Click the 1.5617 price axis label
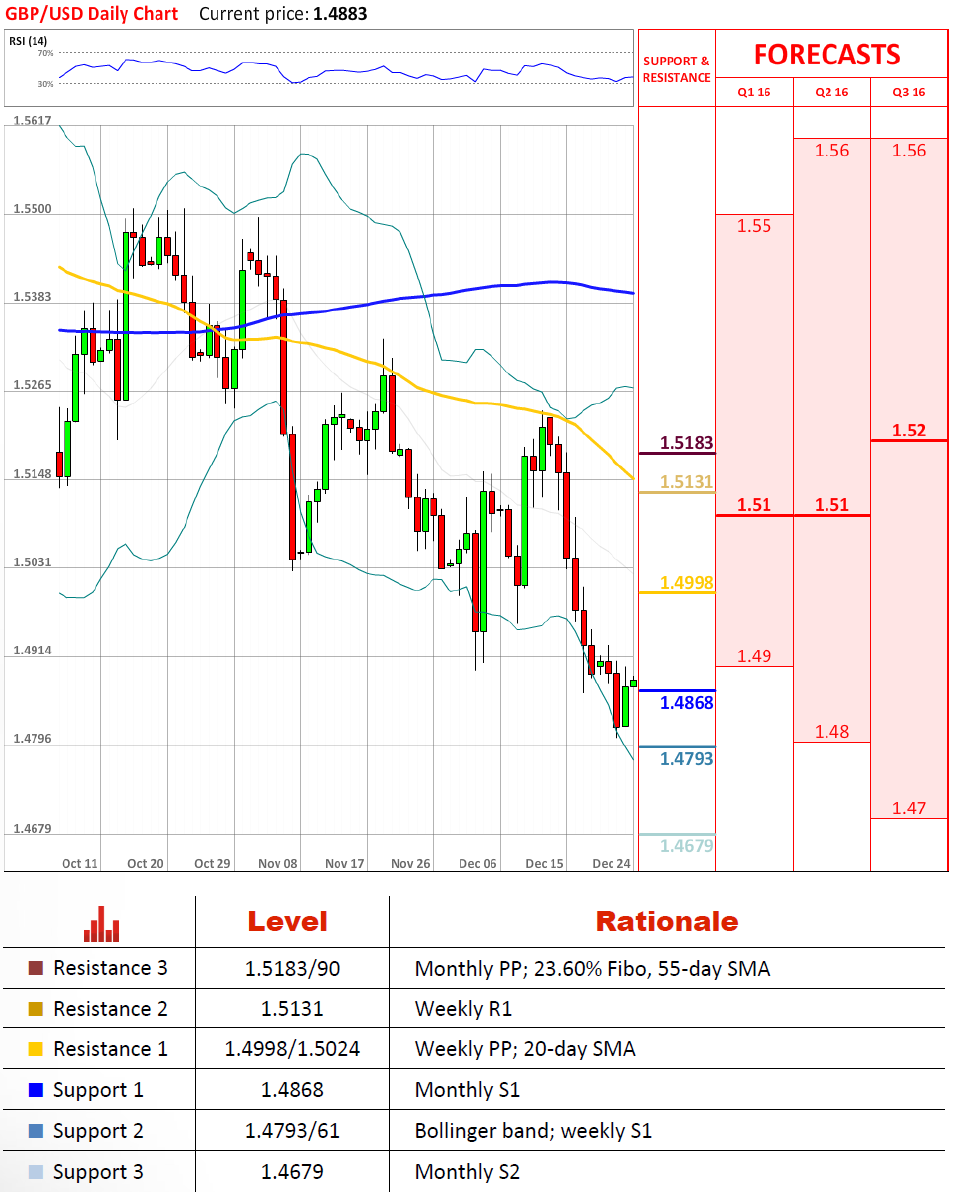This screenshot has width=953, height=1192. coord(33,120)
